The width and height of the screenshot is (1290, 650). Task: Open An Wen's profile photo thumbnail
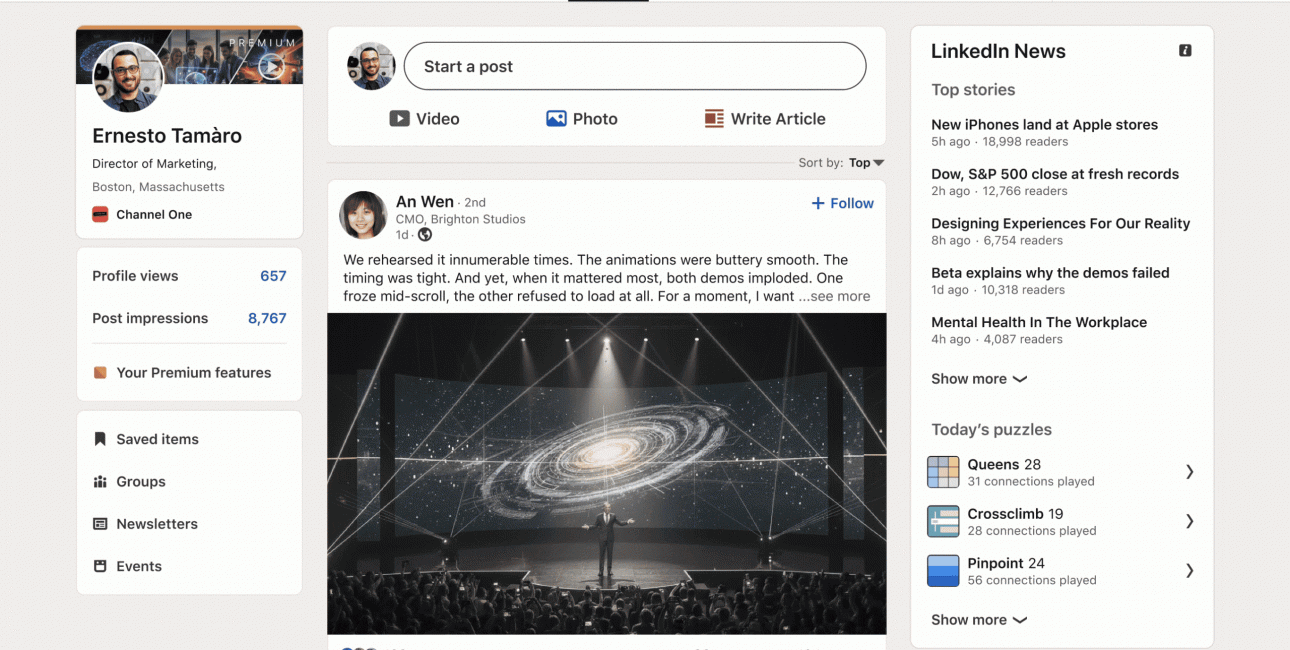pos(363,215)
